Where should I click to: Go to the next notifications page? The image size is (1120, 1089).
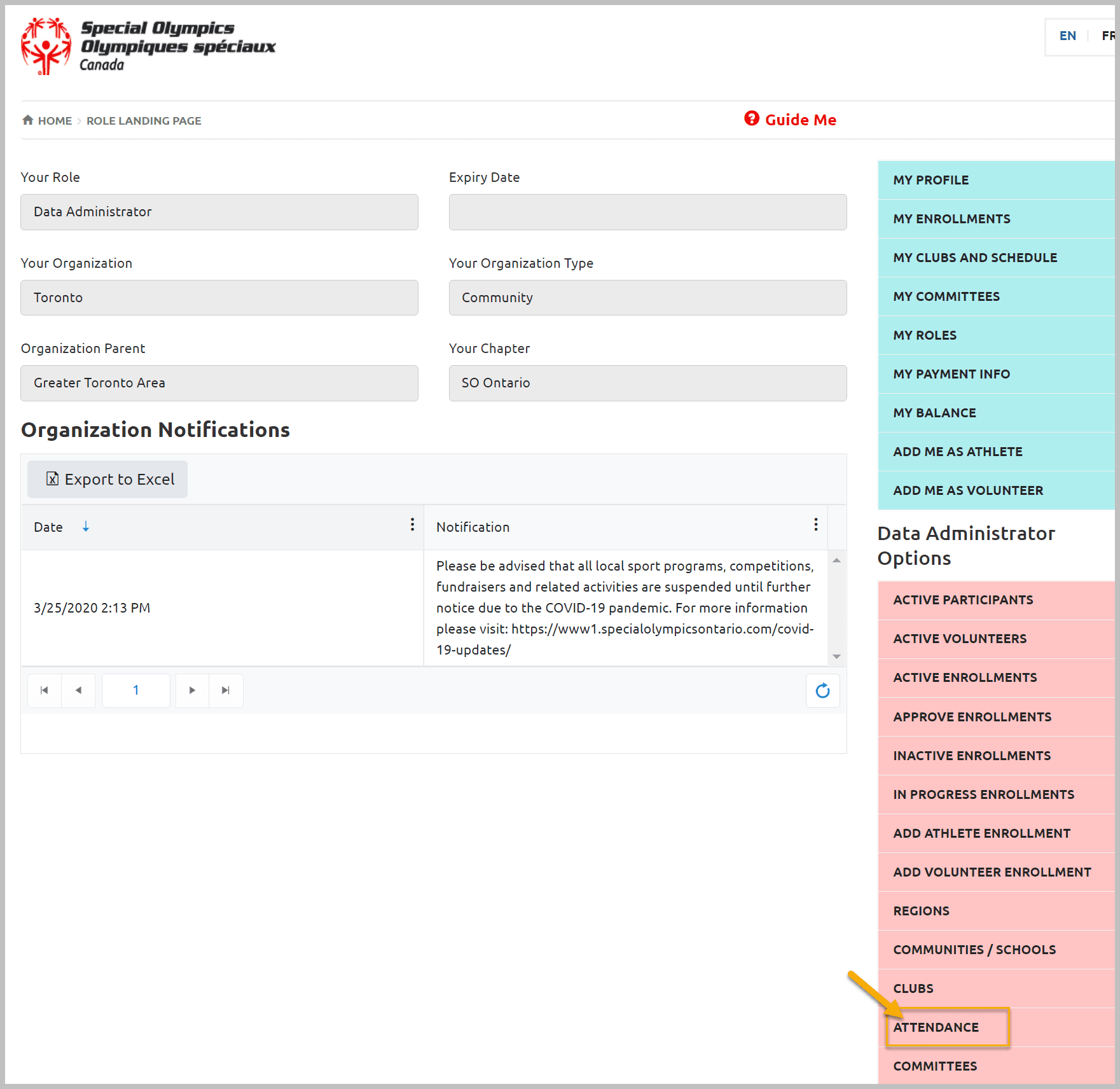192,690
